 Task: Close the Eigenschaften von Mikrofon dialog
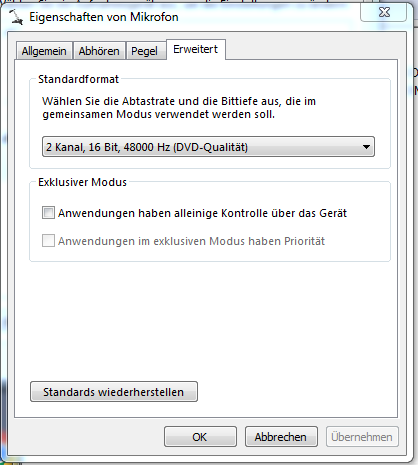(x=384, y=13)
